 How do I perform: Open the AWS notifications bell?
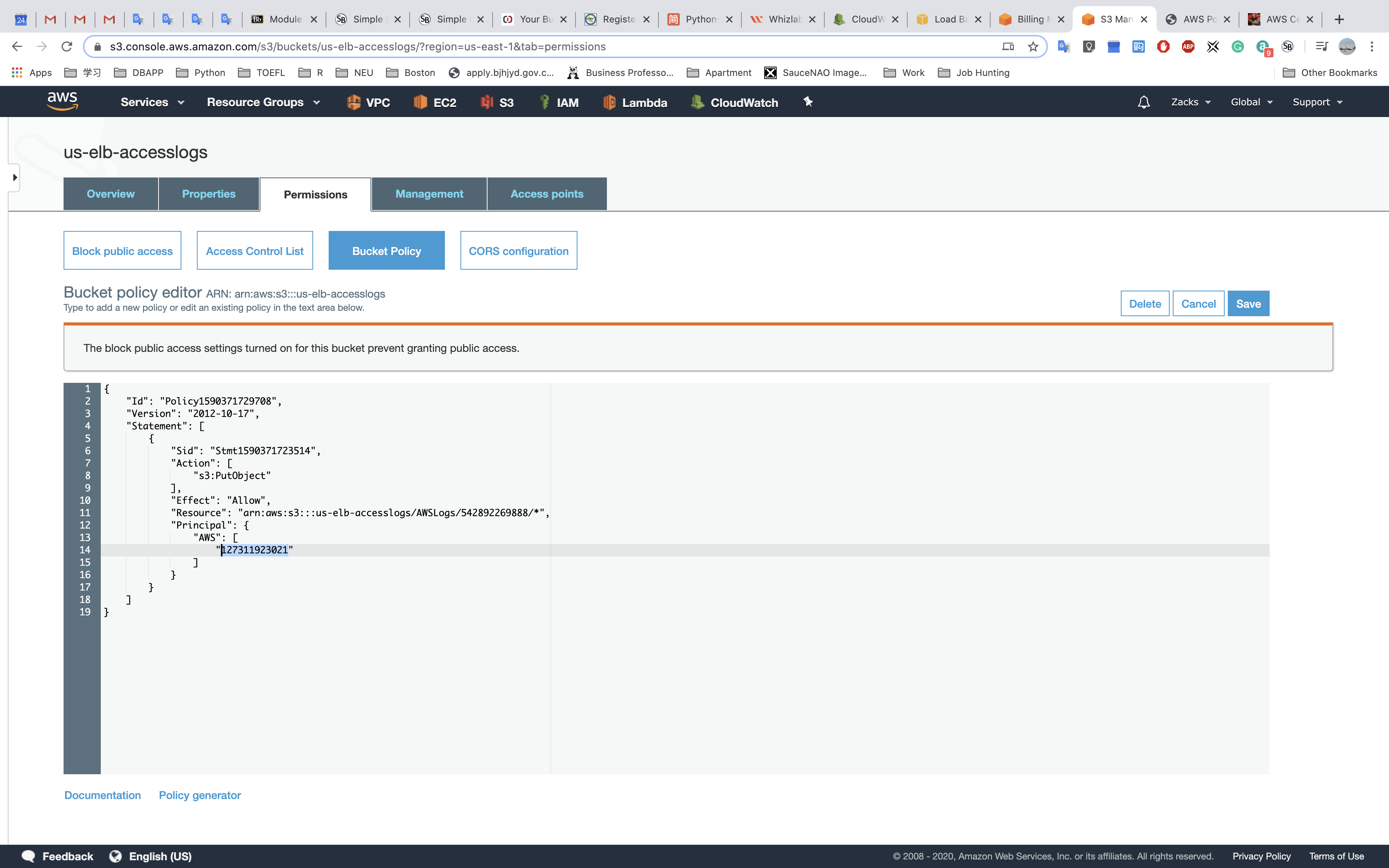[x=1143, y=102]
